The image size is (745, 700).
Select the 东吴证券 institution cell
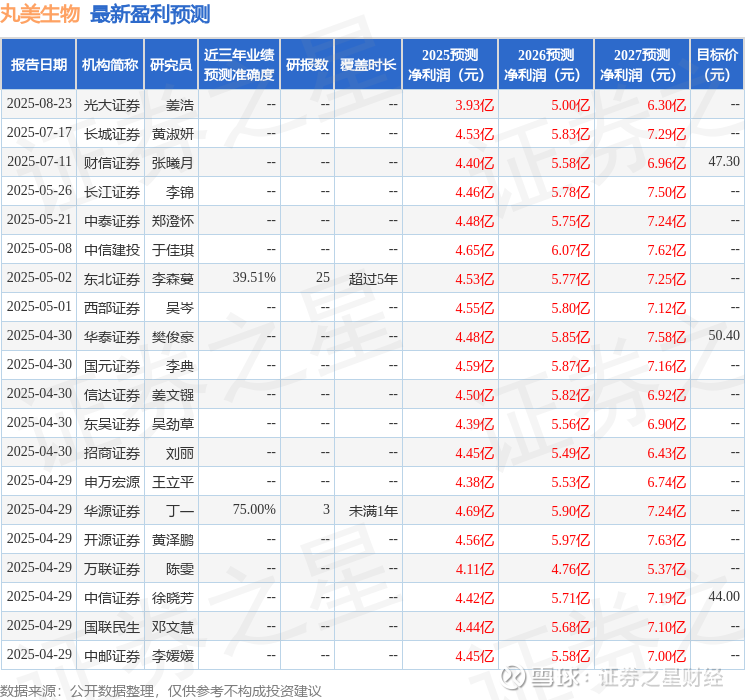[x=112, y=424]
